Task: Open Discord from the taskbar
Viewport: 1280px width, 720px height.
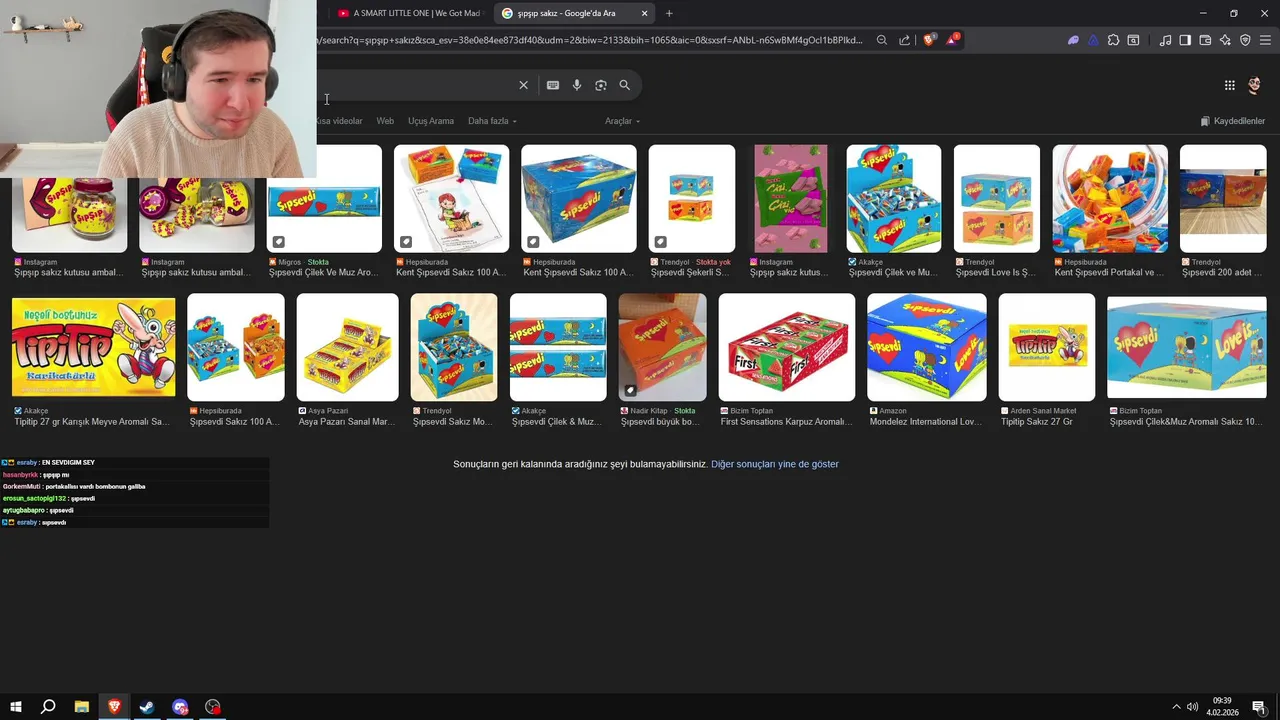Action: click(180, 707)
